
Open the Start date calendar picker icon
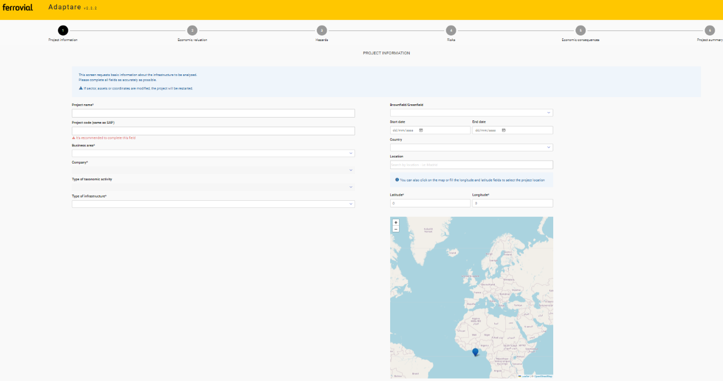click(421, 131)
